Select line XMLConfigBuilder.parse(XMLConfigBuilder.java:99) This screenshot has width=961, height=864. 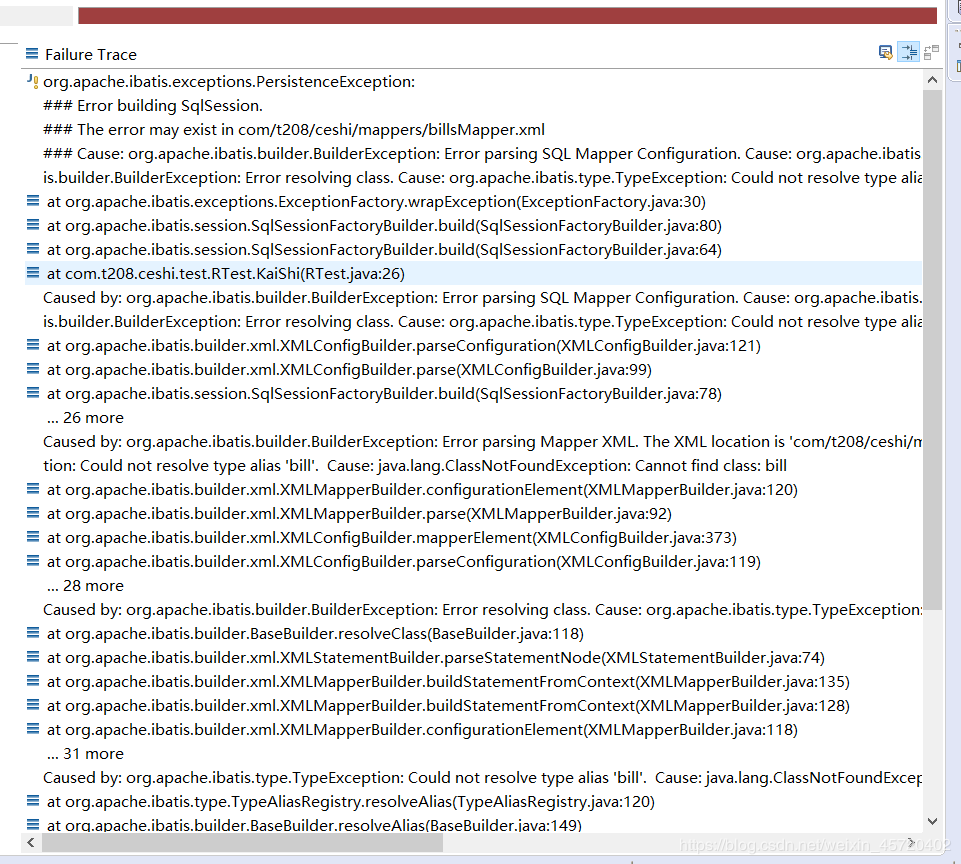tap(349, 369)
